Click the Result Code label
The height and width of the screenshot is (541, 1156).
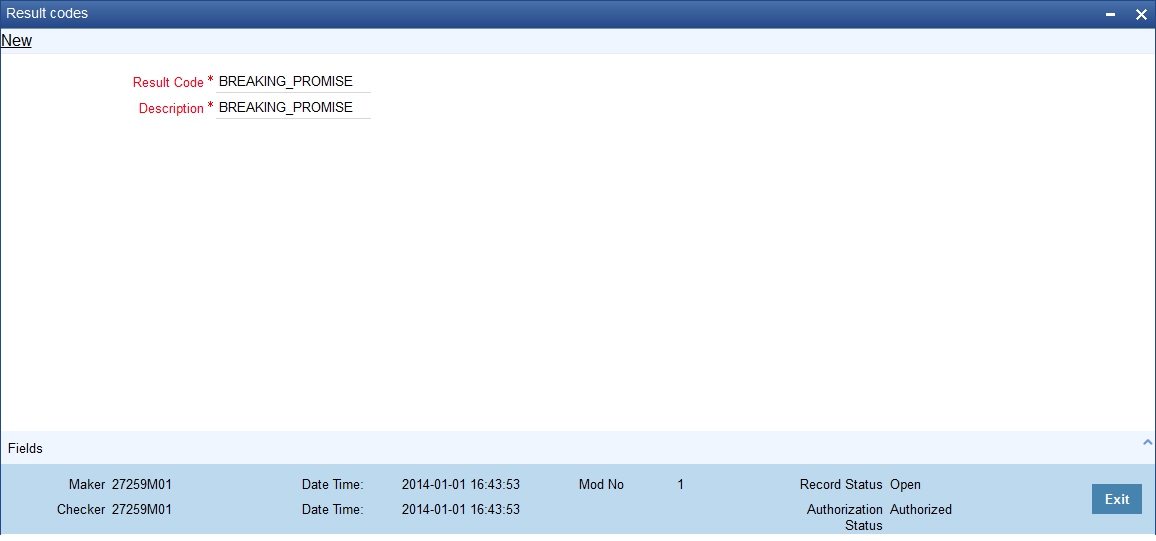click(x=168, y=83)
